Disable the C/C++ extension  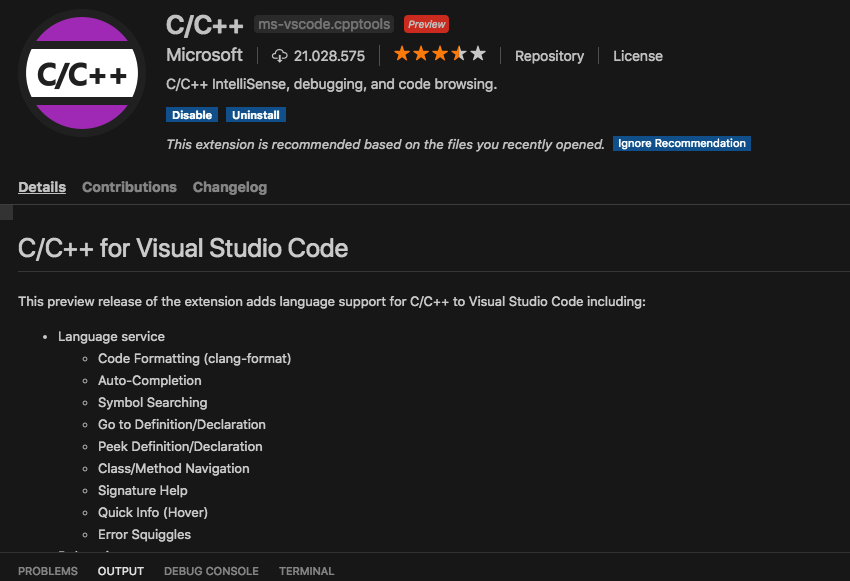192,115
